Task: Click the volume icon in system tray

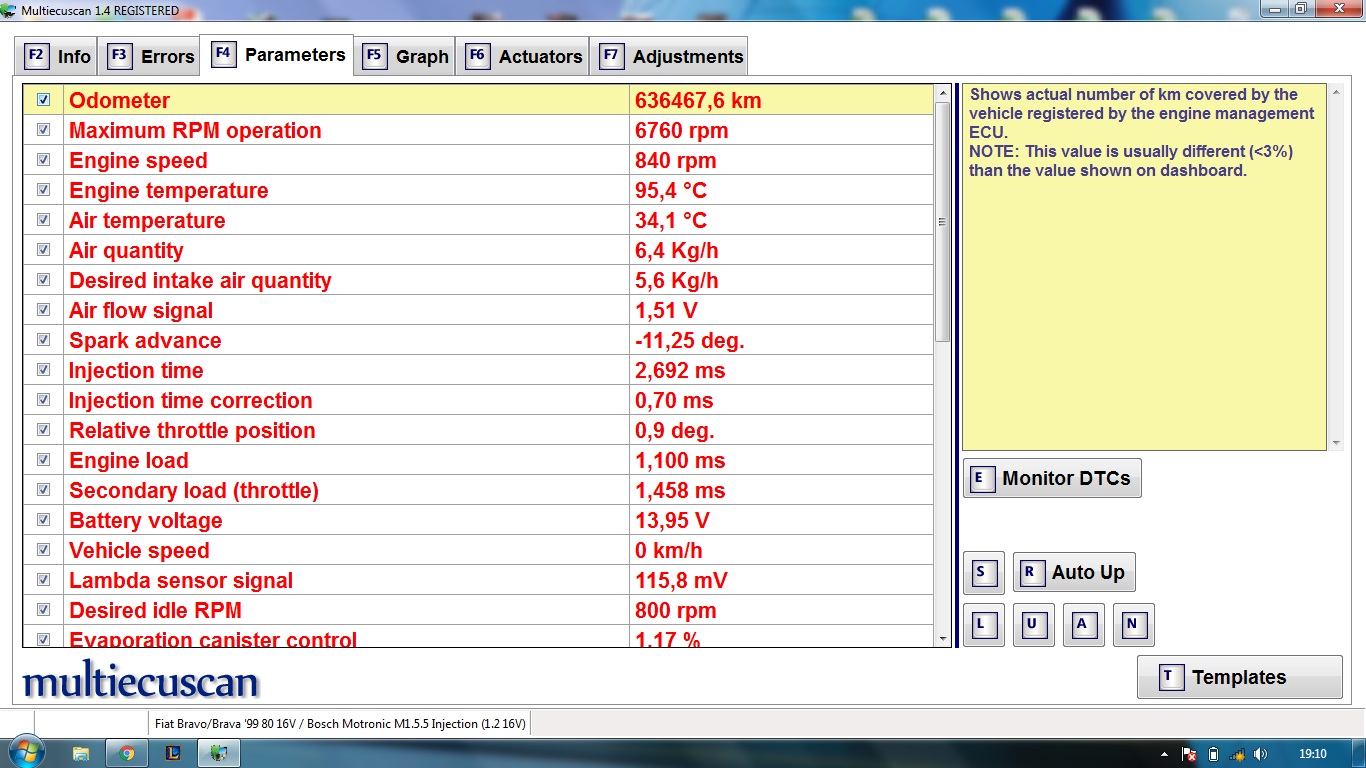Action: (x=1260, y=754)
